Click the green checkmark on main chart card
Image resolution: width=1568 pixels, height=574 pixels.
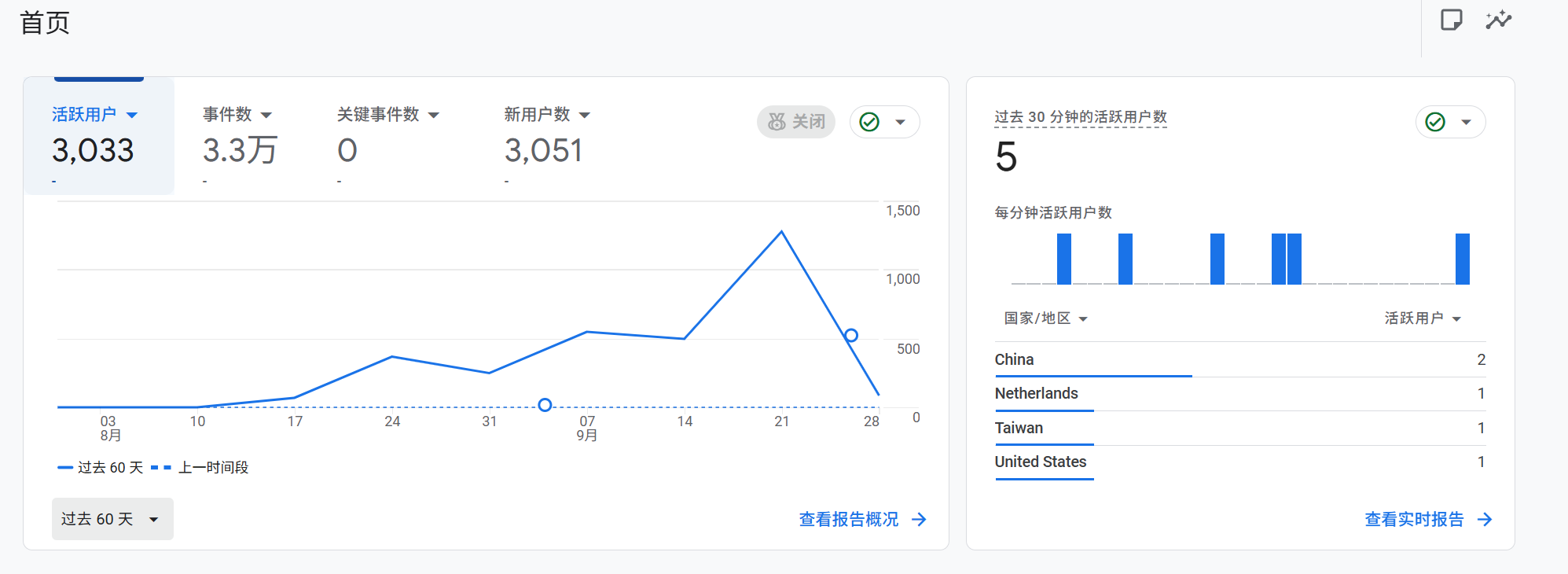coord(869,122)
